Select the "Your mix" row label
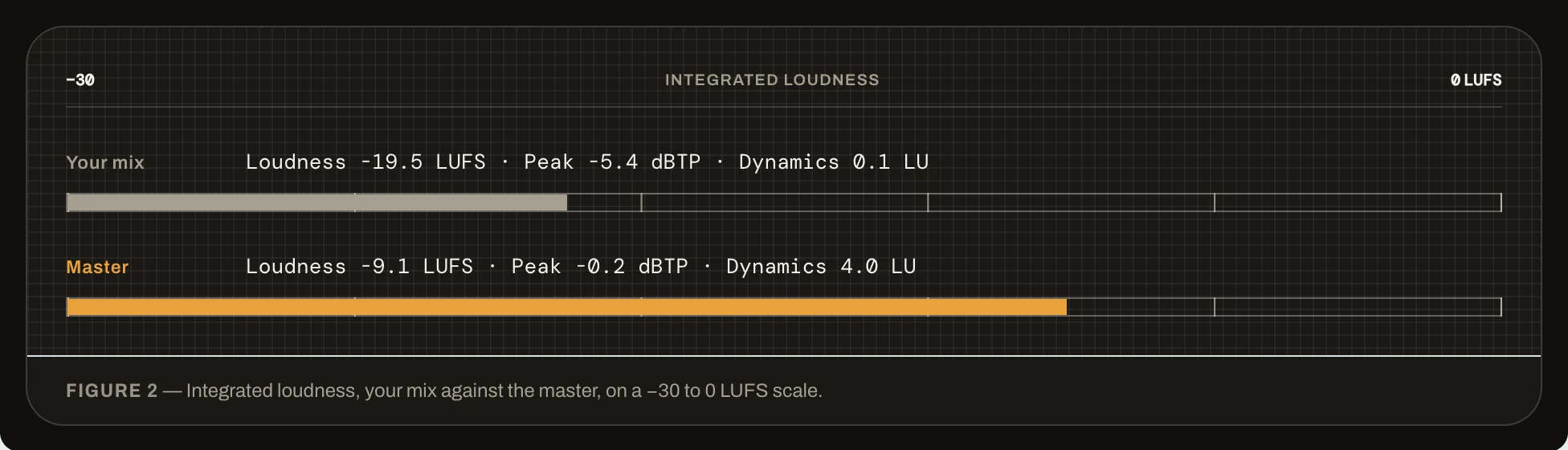 click(x=105, y=162)
